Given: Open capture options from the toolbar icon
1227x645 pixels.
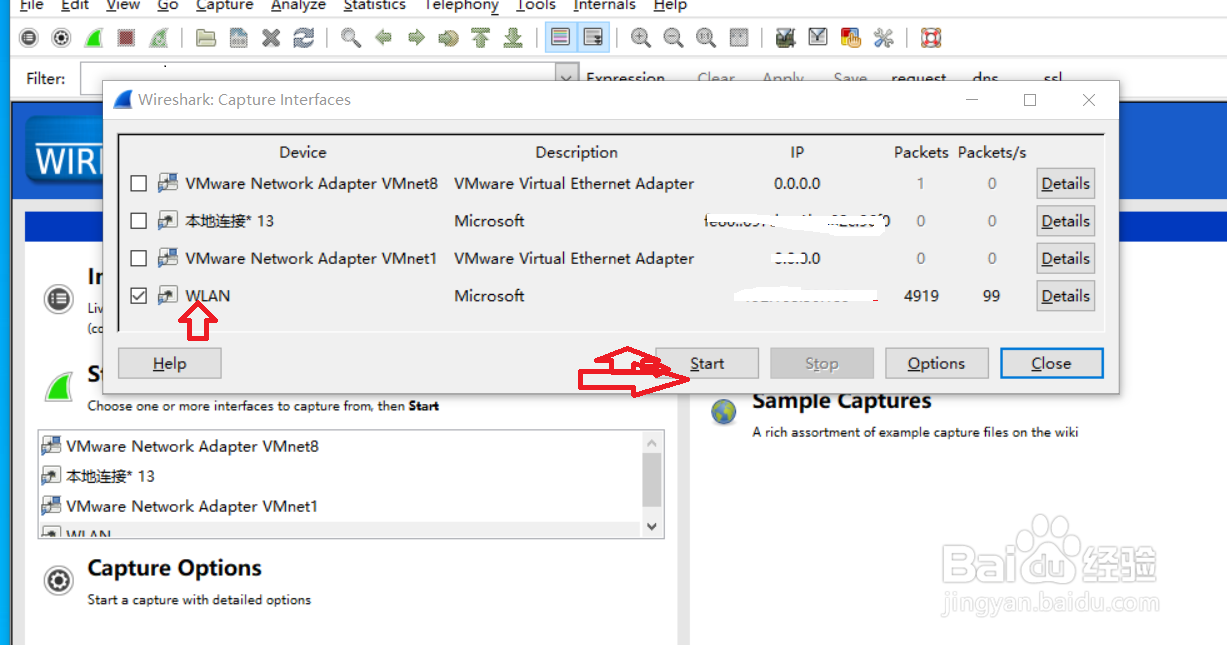Looking at the screenshot, I should [x=61, y=38].
